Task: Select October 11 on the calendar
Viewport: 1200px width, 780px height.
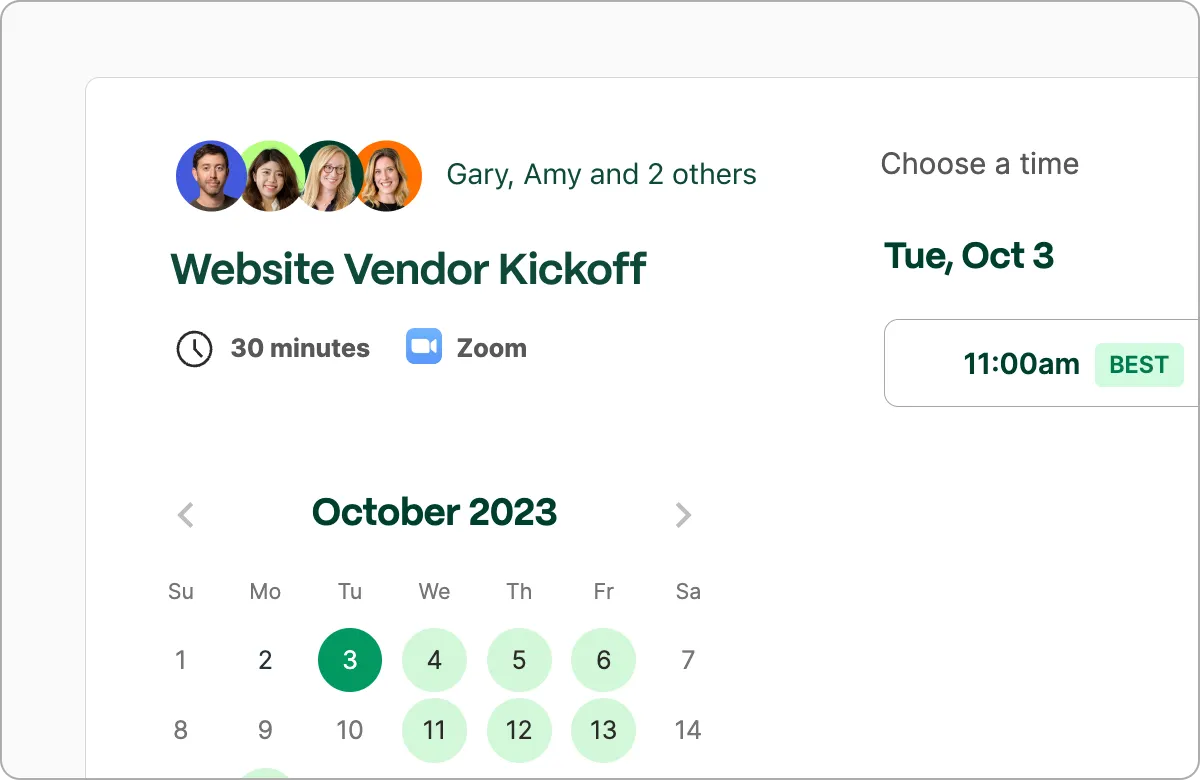Action: tap(434, 730)
